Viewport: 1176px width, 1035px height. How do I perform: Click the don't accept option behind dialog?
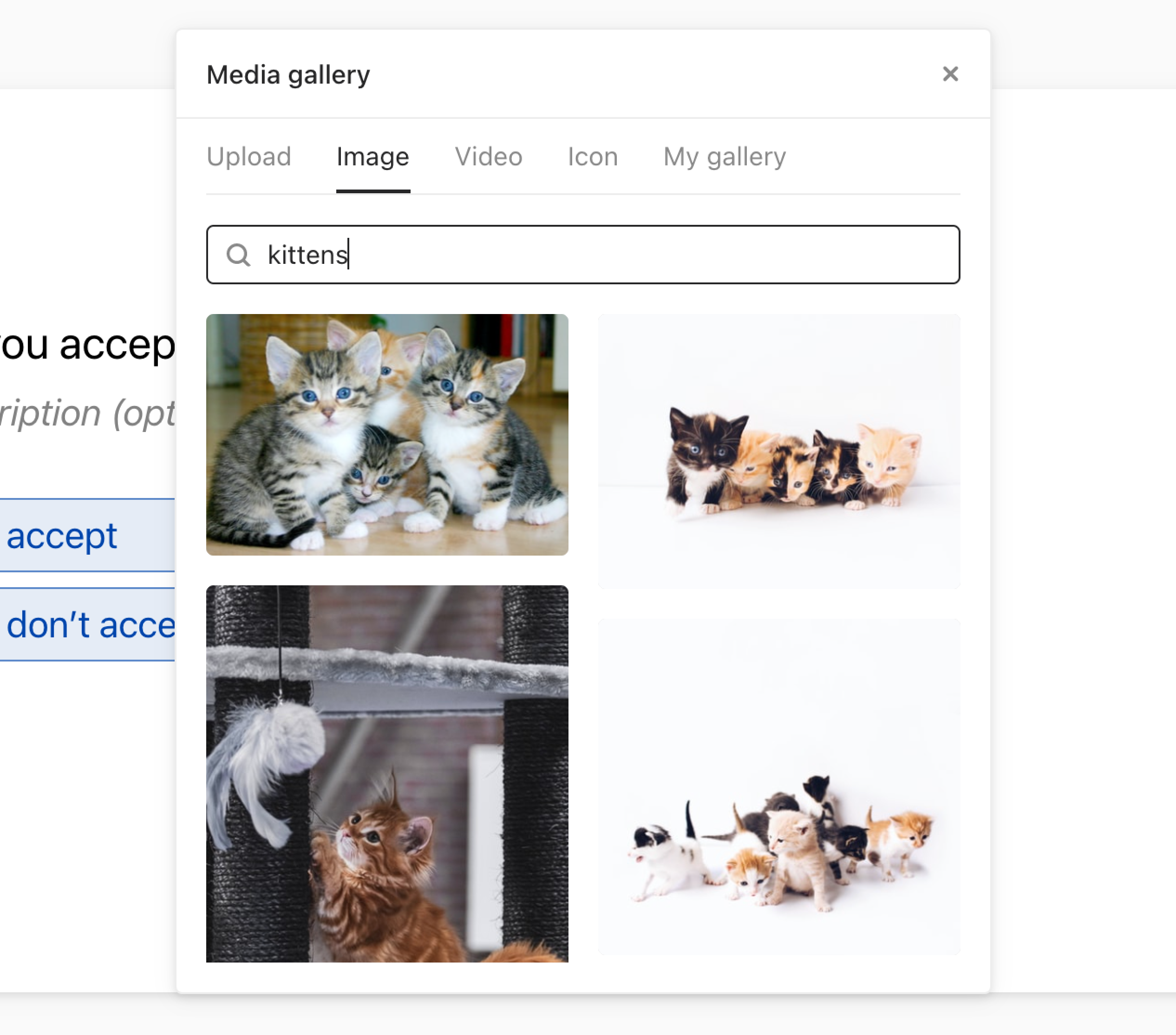[x=87, y=624]
